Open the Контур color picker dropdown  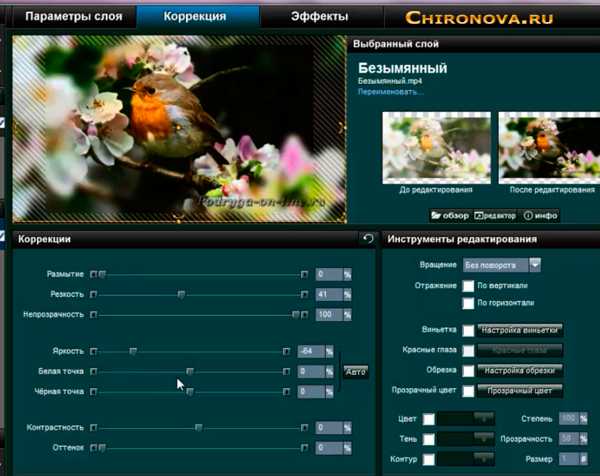(x=466, y=459)
